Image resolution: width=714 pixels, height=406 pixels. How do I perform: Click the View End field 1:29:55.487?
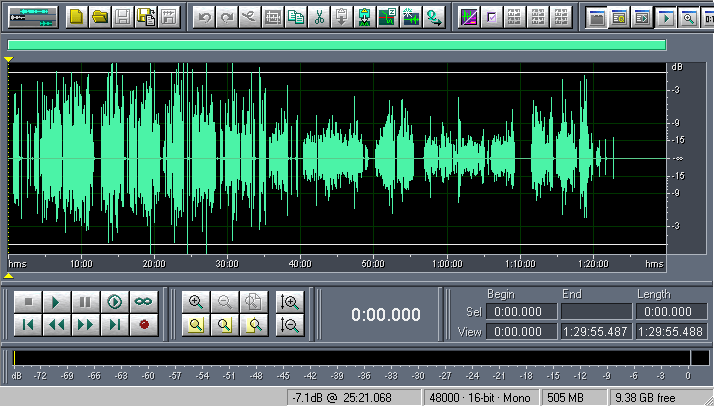[596, 331]
